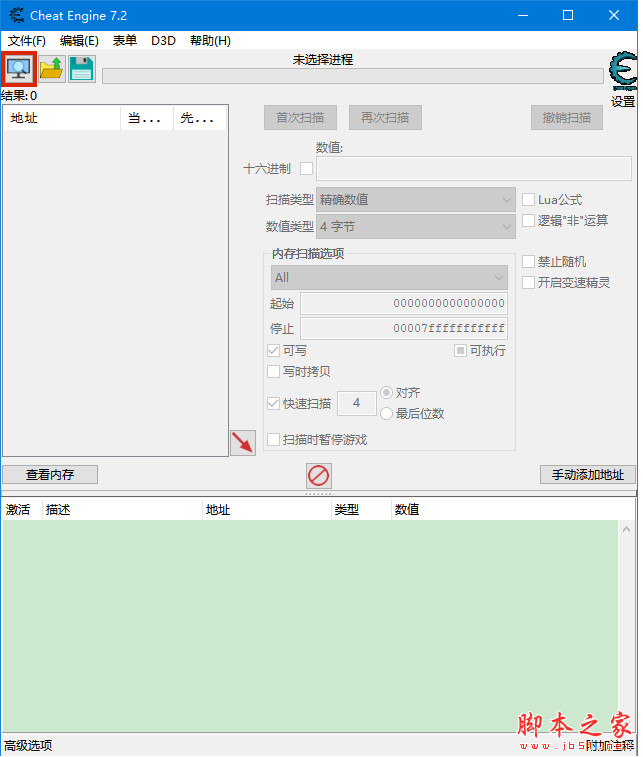Click the fast scan alignment field showing 4
The height and width of the screenshot is (757, 643).
click(357, 403)
